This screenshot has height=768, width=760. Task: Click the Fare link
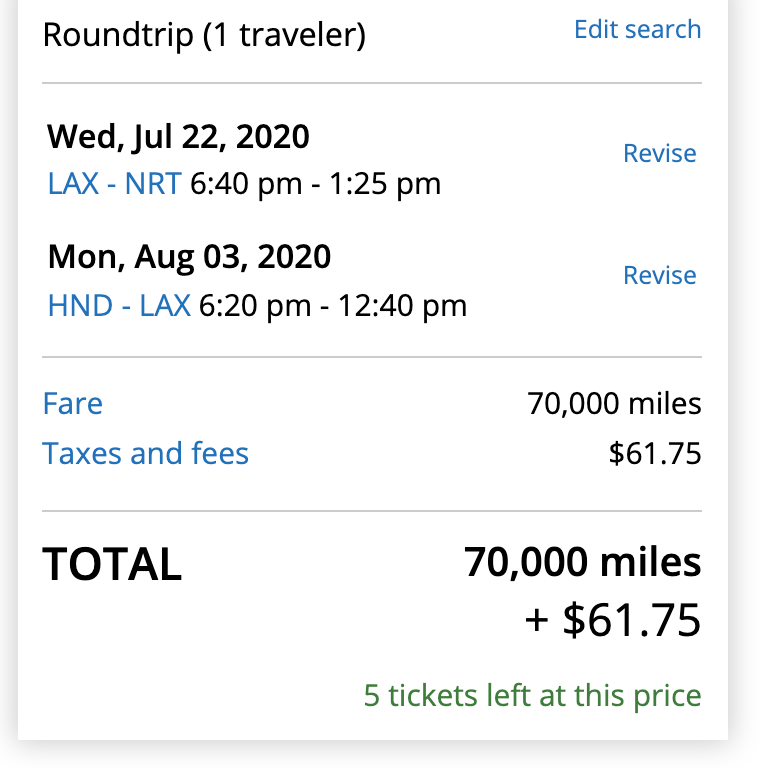coord(72,404)
